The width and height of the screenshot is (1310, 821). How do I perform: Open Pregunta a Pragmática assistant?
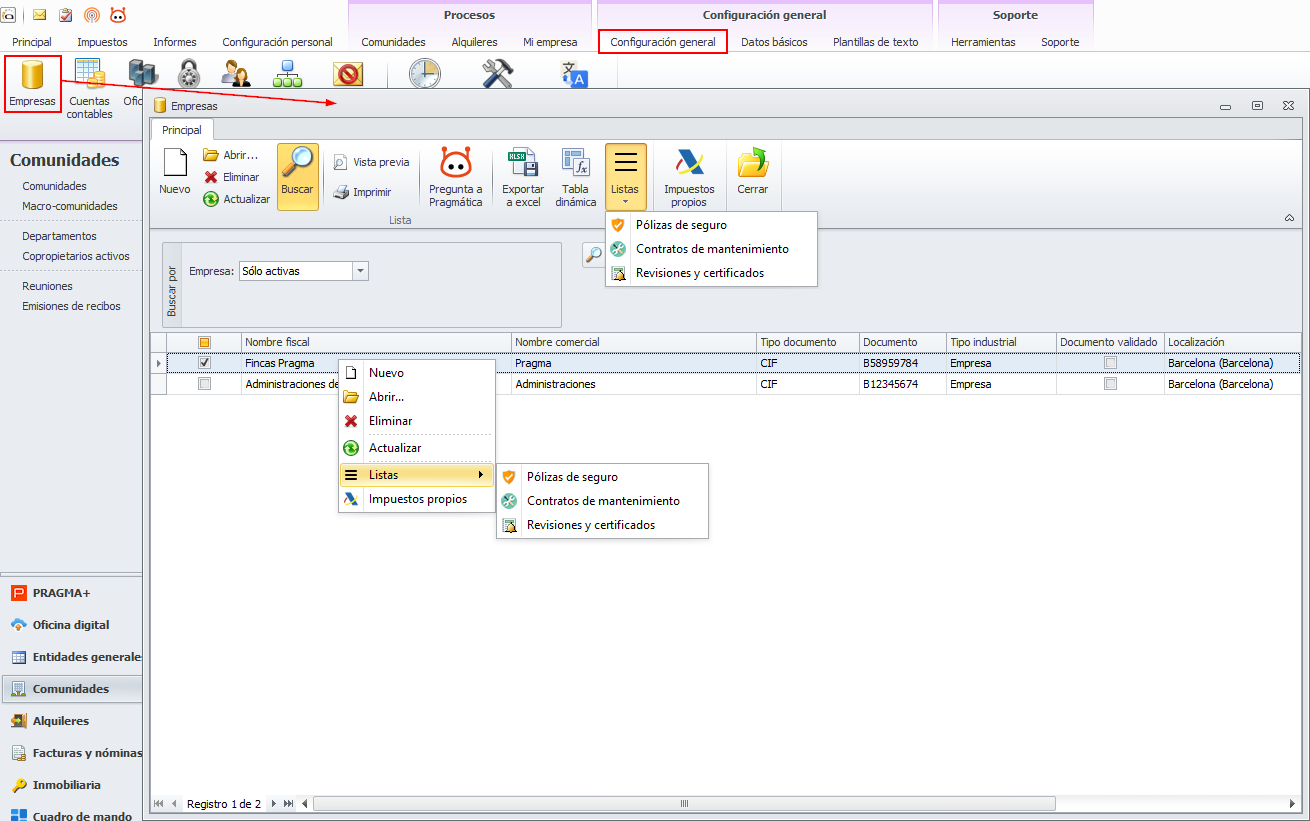point(455,165)
